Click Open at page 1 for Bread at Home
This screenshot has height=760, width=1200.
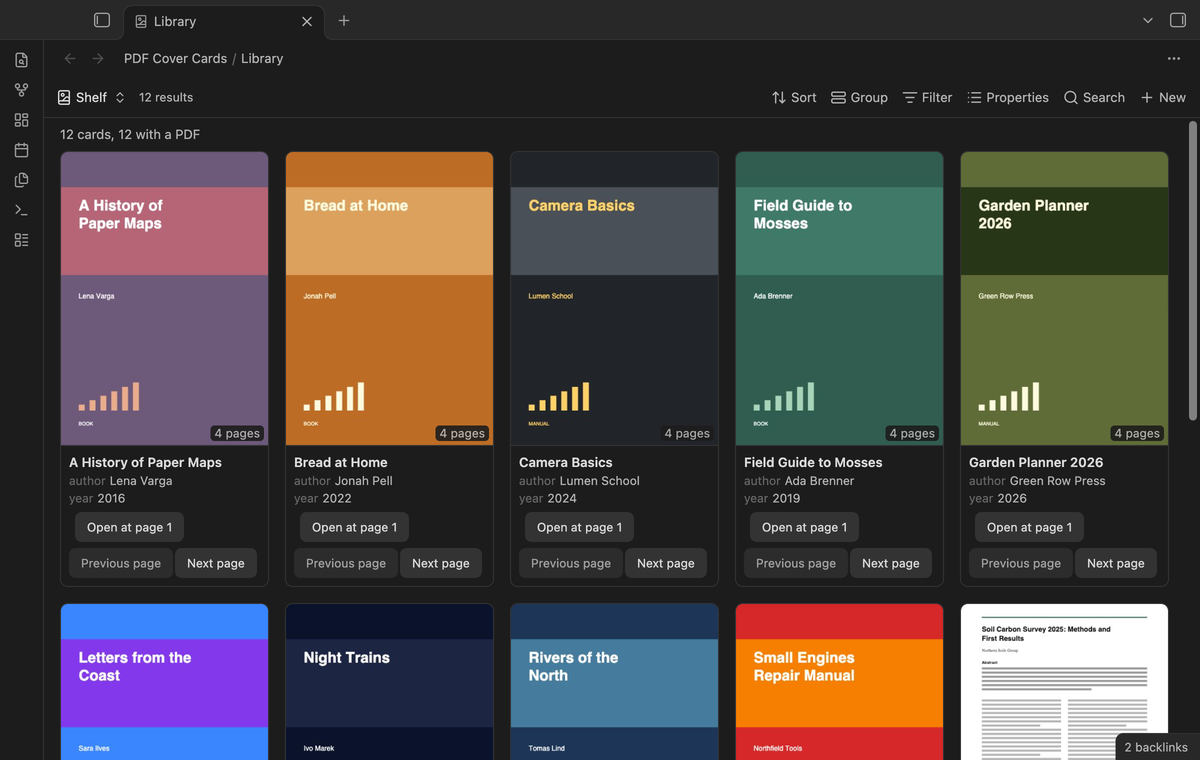click(x=354, y=527)
